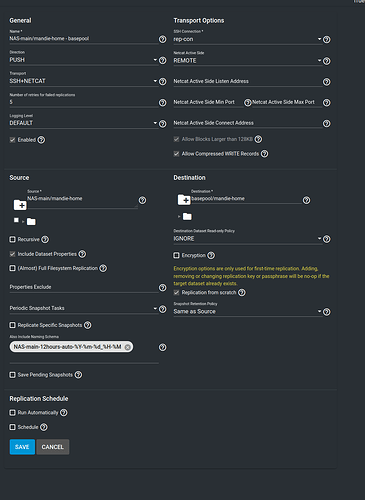Viewport: 365px width, 500px height.
Task: Uncheck Allow Compressed WRITE Records
Action: tap(176, 154)
